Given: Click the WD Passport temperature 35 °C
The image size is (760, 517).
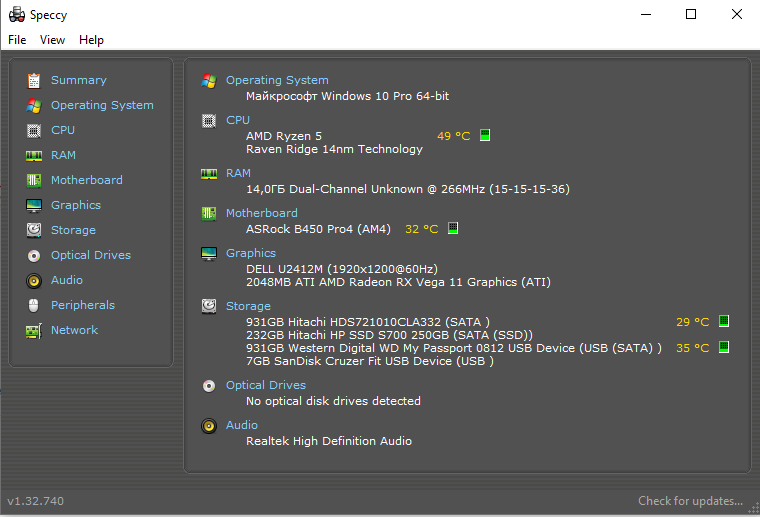Looking at the screenshot, I should (693, 348).
